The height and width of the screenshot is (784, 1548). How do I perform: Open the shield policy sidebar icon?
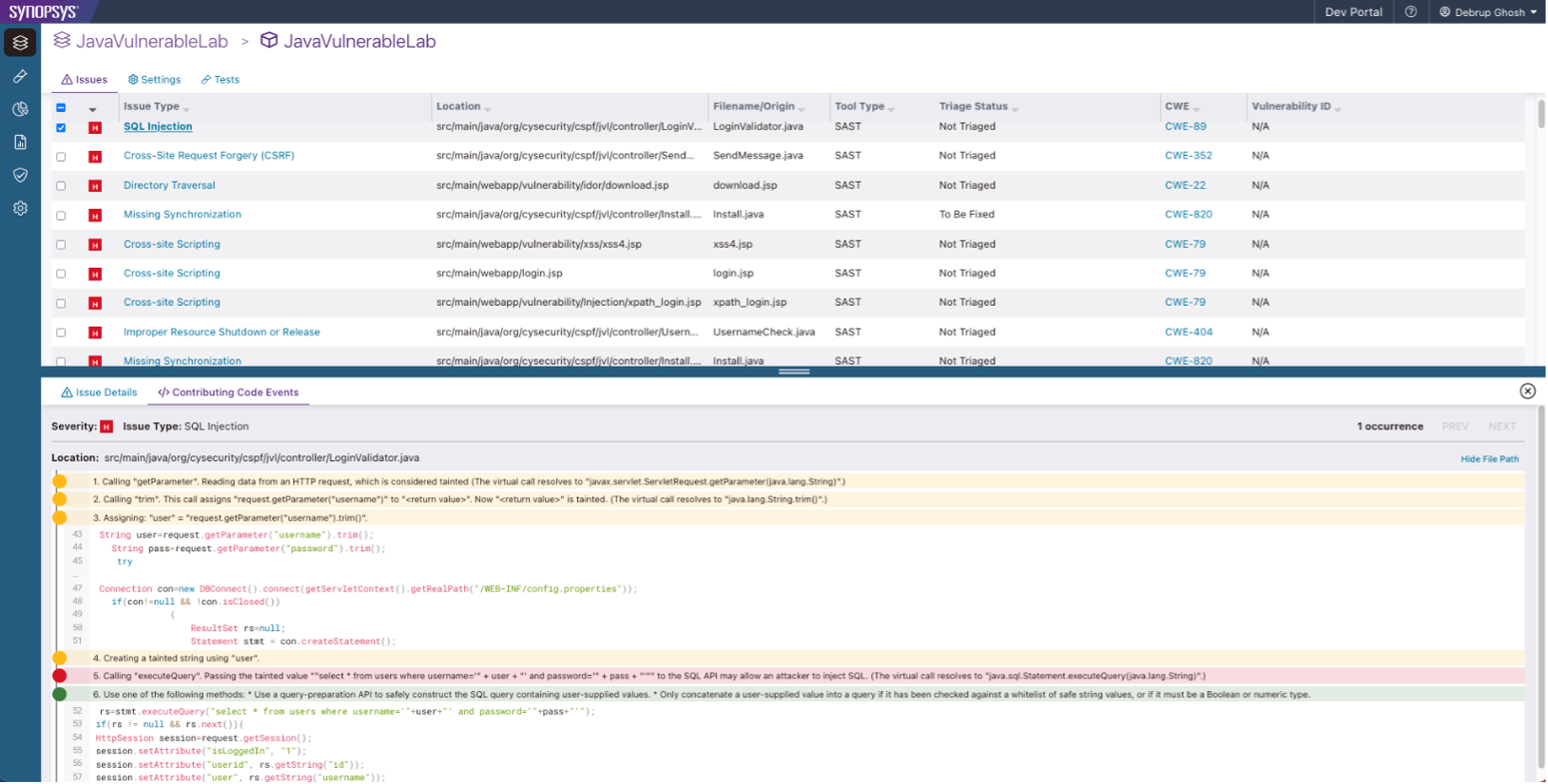(x=20, y=175)
